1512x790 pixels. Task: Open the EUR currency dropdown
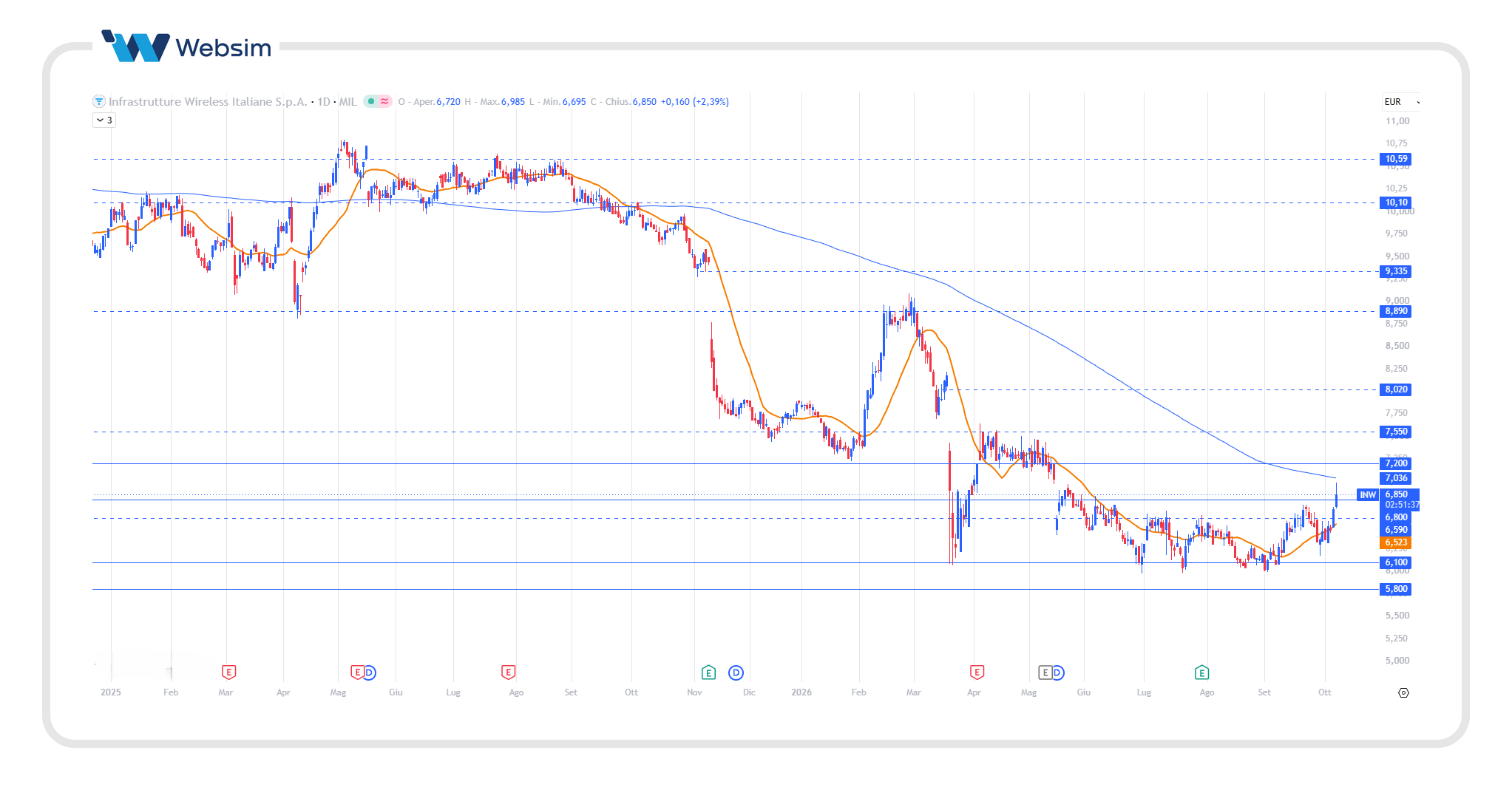[1401, 102]
